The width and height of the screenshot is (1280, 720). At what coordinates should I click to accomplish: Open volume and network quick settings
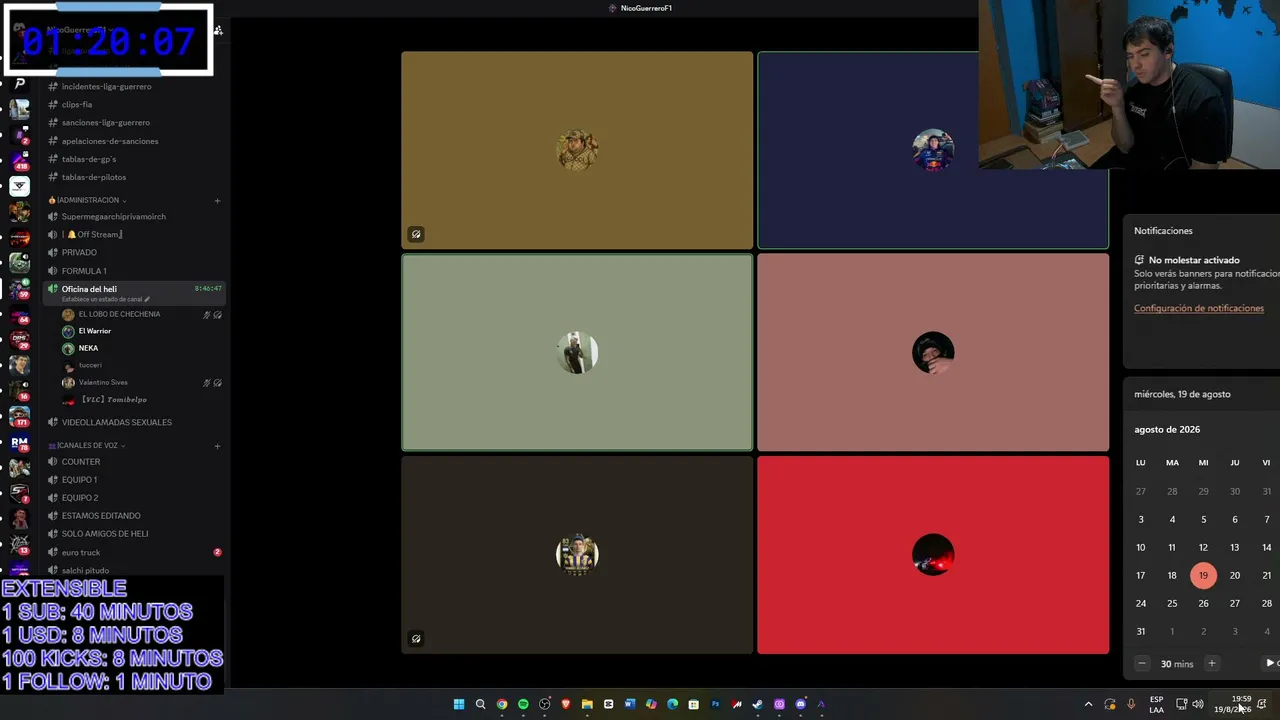[x=1189, y=704]
